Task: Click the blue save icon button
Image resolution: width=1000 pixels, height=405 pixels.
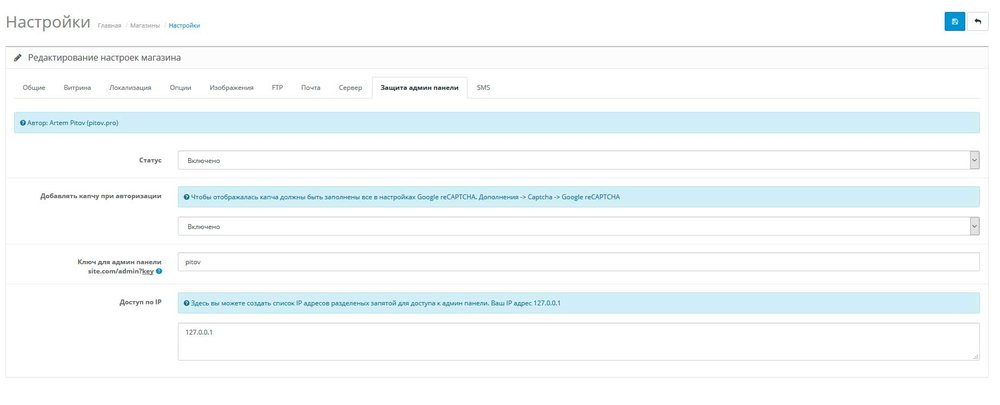Action: (x=955, y=21)
